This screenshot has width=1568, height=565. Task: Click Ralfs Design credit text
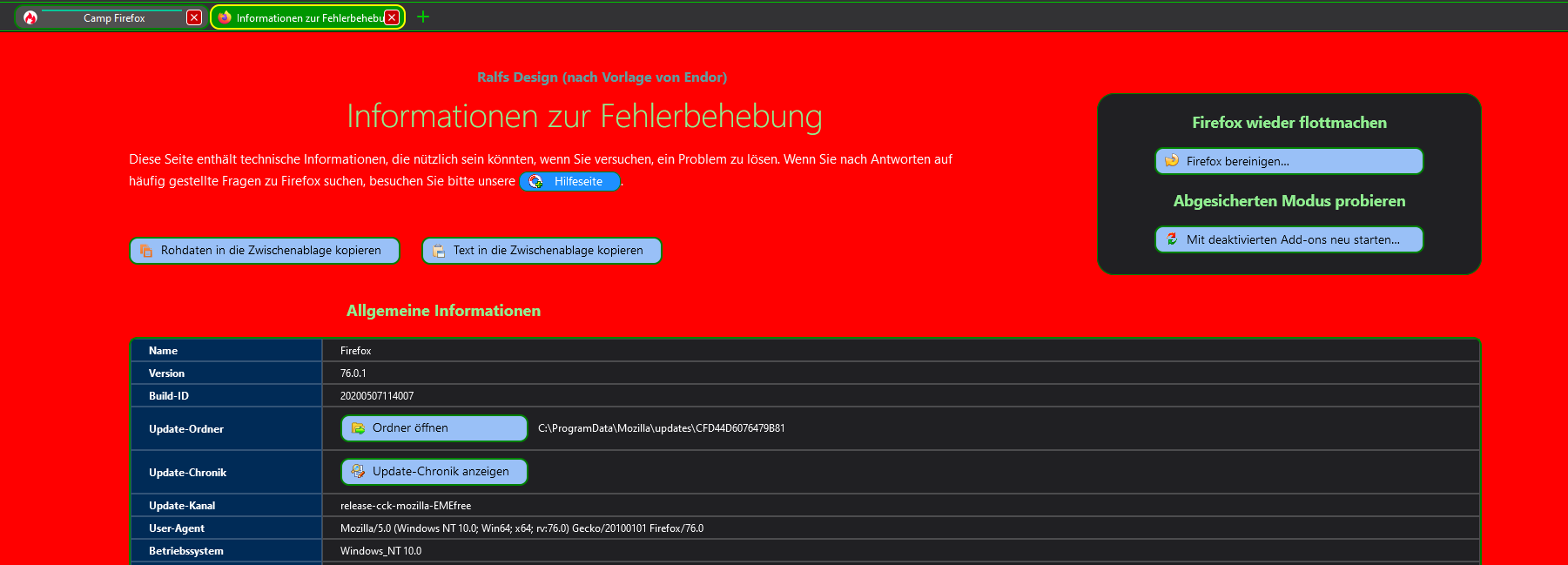click(x=602, y=77)
